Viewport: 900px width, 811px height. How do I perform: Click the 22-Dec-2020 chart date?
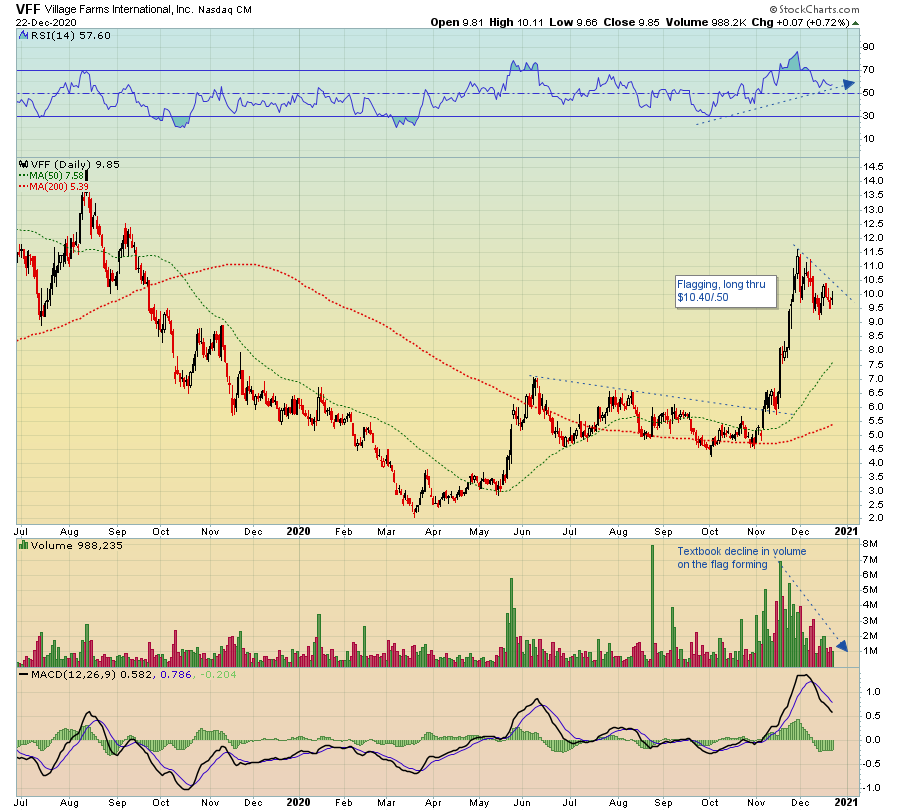pos(46,23)
